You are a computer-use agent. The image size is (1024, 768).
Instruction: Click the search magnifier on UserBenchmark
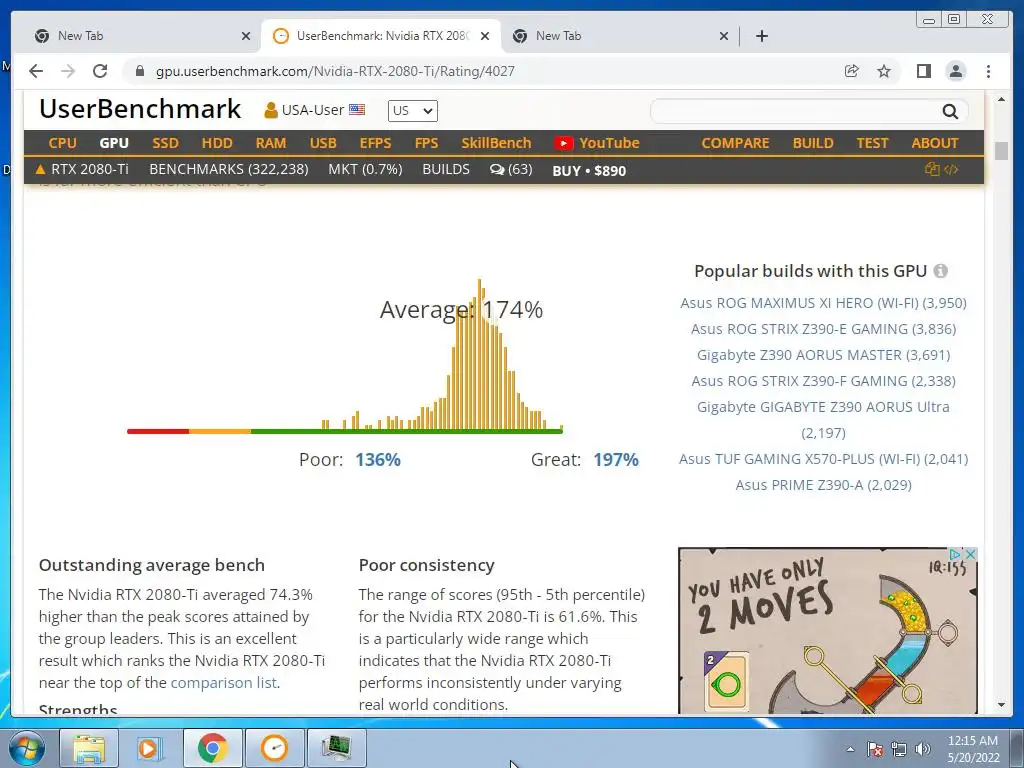950,112
